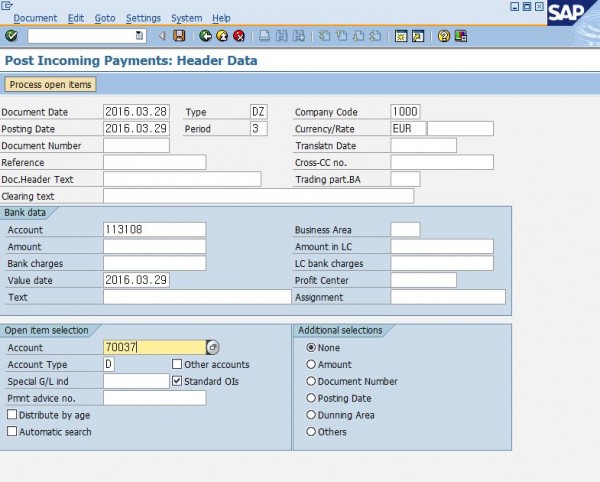Open the Help menu

(x=221, y=18)
